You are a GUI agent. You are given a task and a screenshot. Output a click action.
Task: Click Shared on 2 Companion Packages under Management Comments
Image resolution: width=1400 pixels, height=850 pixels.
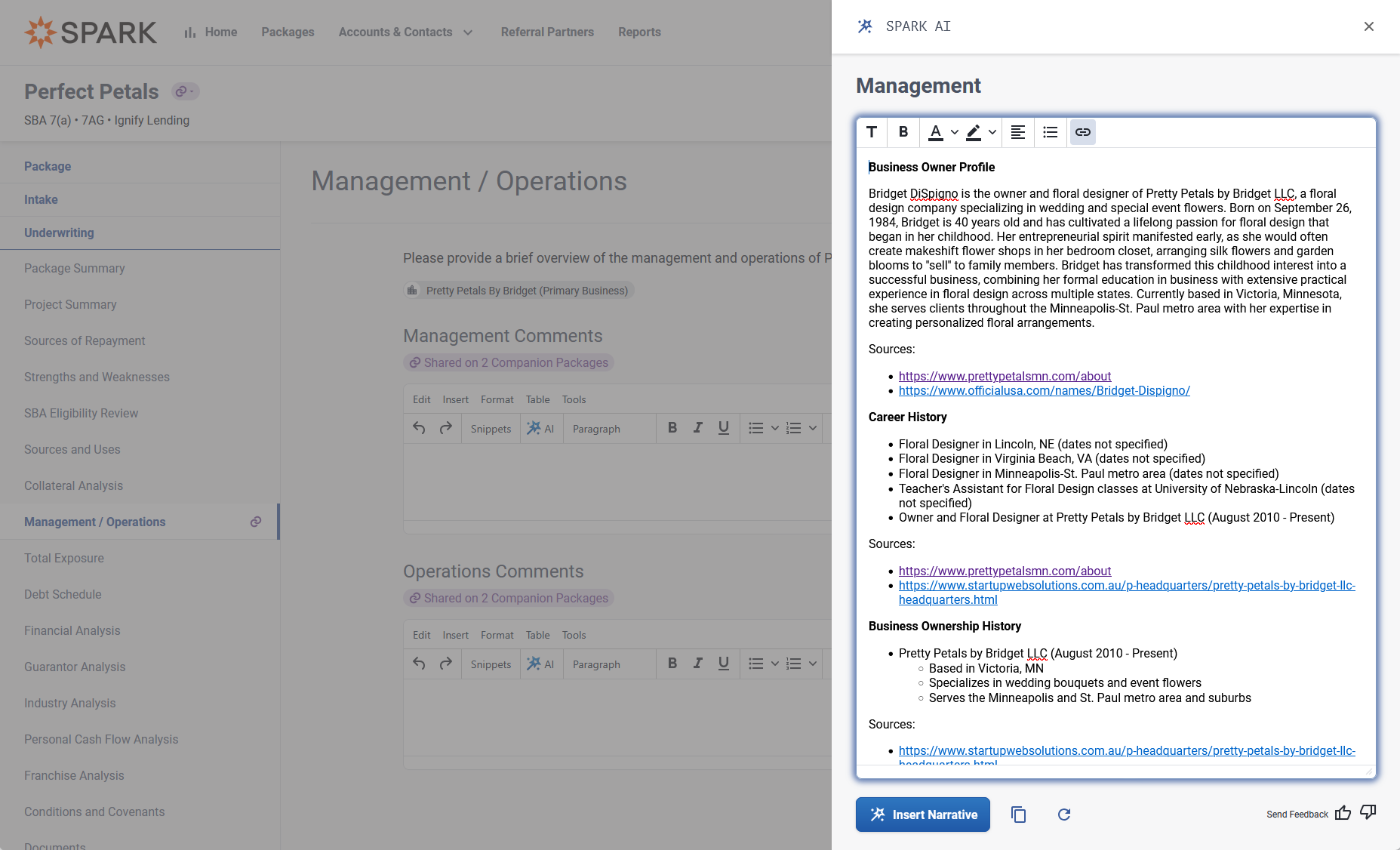(509, 362)
